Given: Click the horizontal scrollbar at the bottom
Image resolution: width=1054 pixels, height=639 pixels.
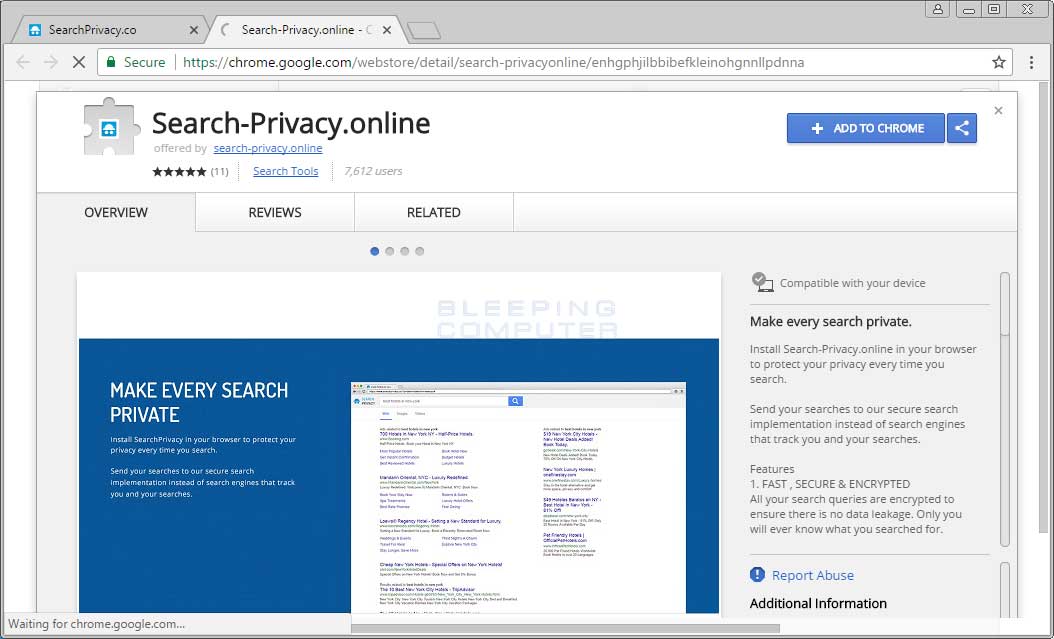Looking at the screenshot, I should click(x=565, y=629).
